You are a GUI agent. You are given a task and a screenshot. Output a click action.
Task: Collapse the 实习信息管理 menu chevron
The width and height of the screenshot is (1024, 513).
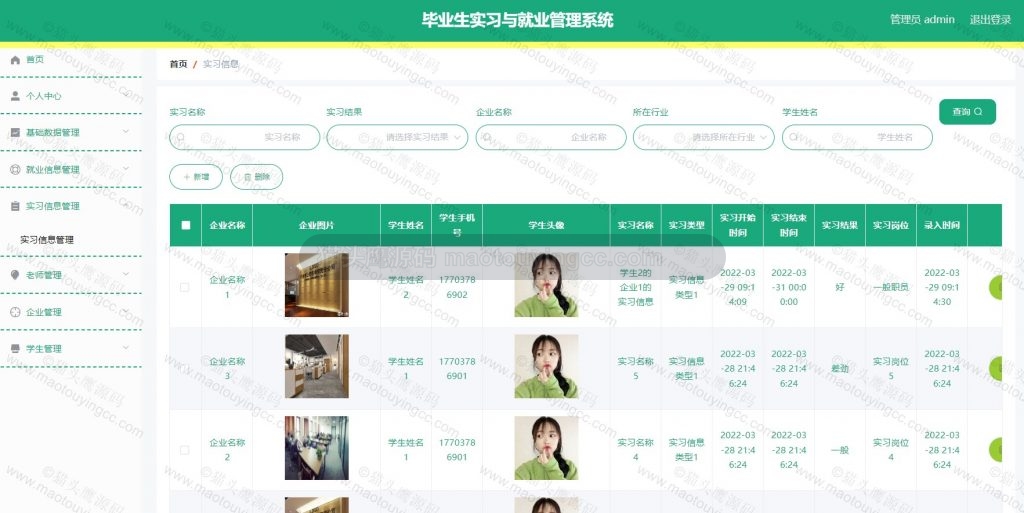click(x=126, y=205)
